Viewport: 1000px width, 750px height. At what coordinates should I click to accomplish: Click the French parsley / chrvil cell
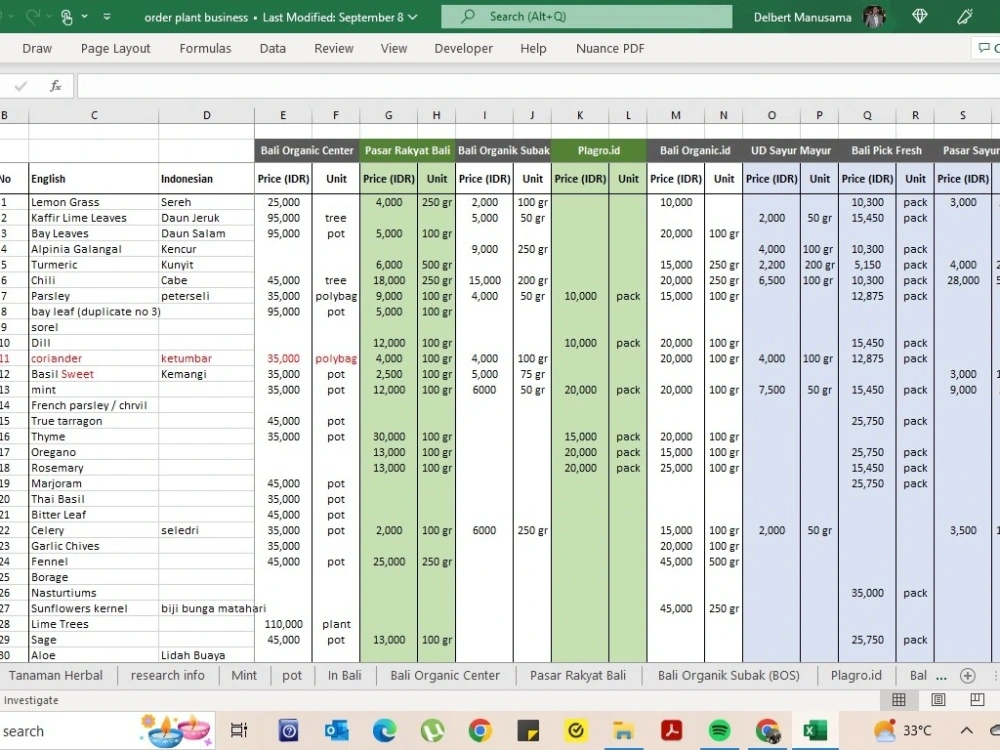94,406
